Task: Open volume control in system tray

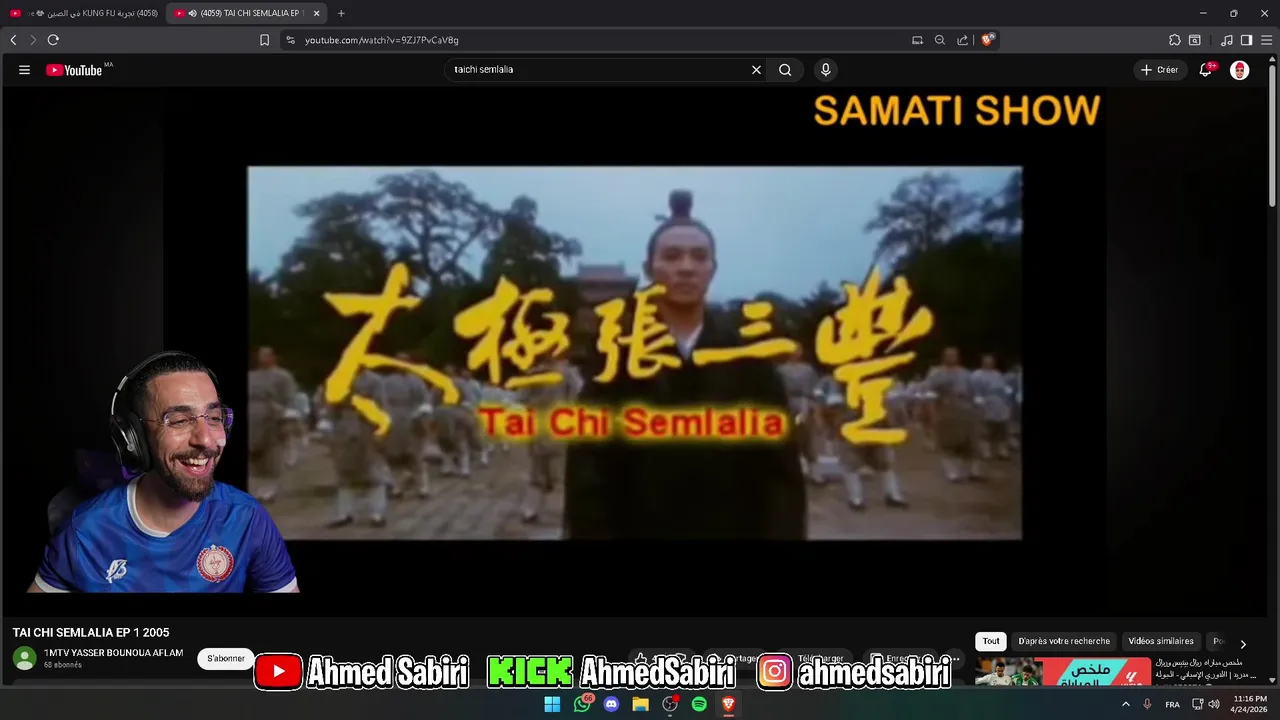Action: (1214, 704)
